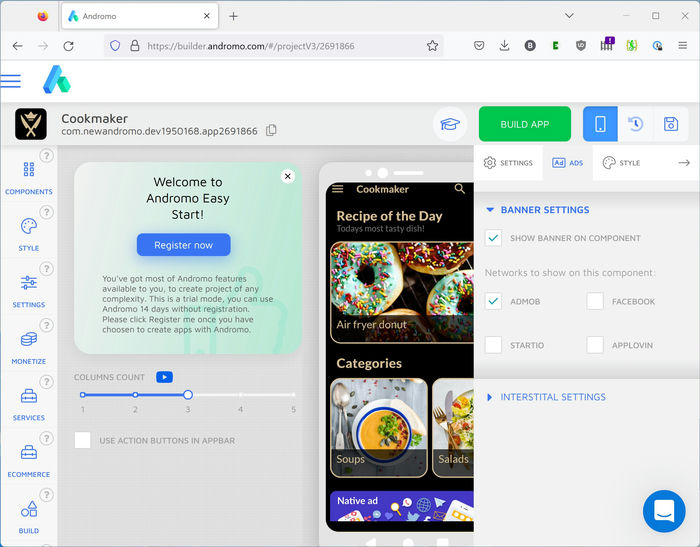The width and height of the screenshot is (700, 547).
Task: Open the version history clock icon
Action: [x=635, y=124]
